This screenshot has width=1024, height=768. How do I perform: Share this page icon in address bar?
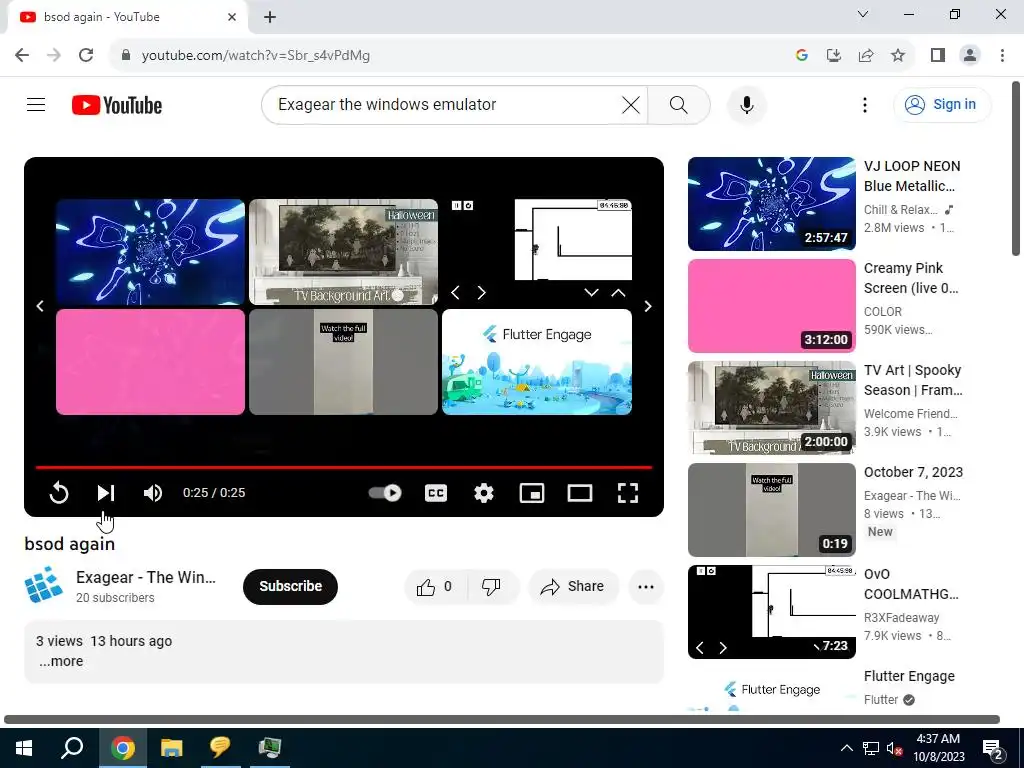pos(866,55)
